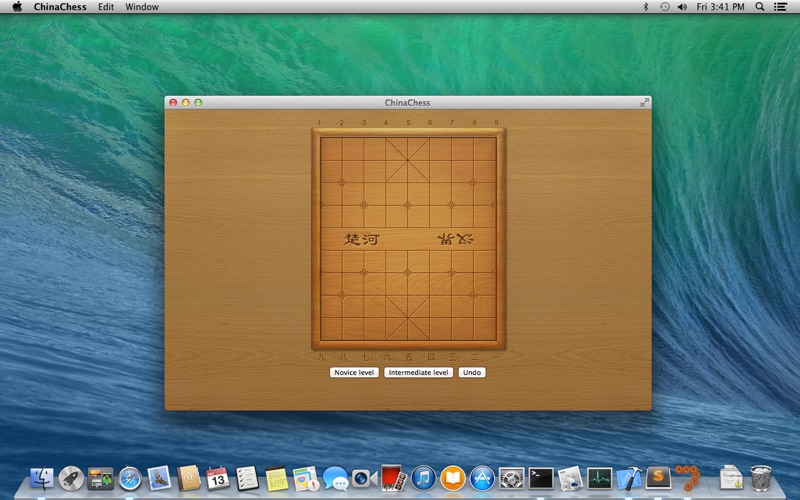Open the App Store icon in the dock
This screenshot has width=800, height=500.
tap(482, 479)
